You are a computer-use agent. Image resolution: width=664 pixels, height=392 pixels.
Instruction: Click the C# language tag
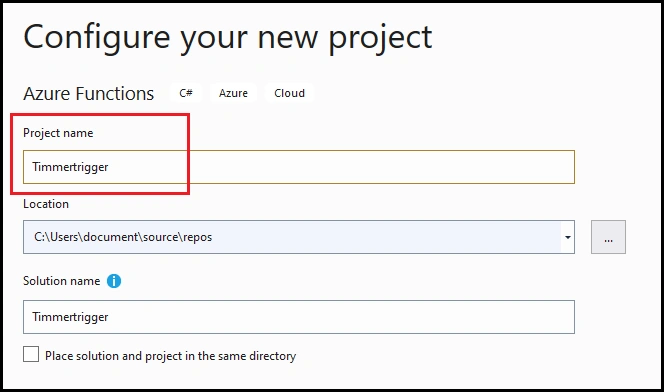[x=186, y=93]
